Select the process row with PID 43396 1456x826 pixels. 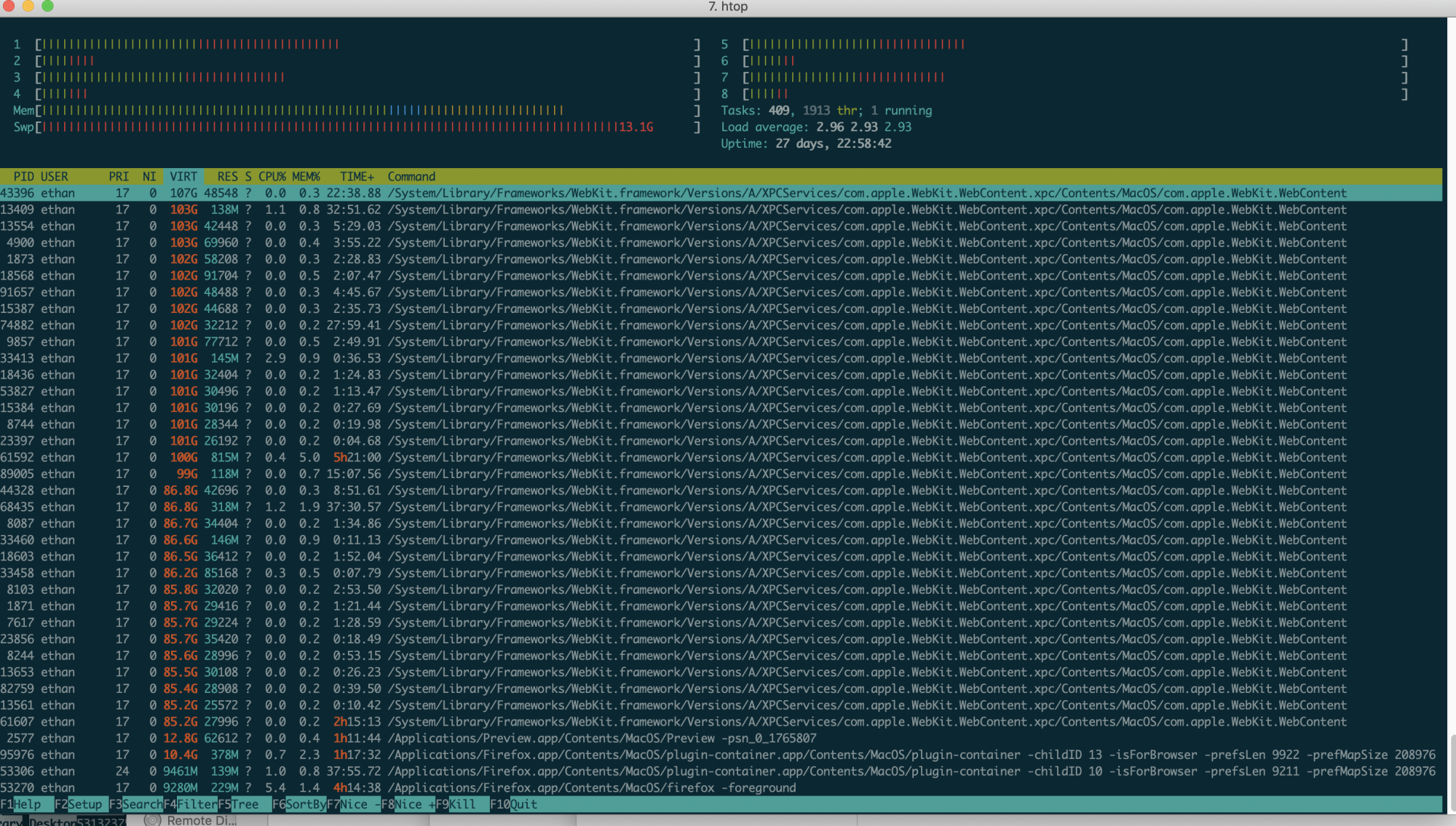(721, 193)
